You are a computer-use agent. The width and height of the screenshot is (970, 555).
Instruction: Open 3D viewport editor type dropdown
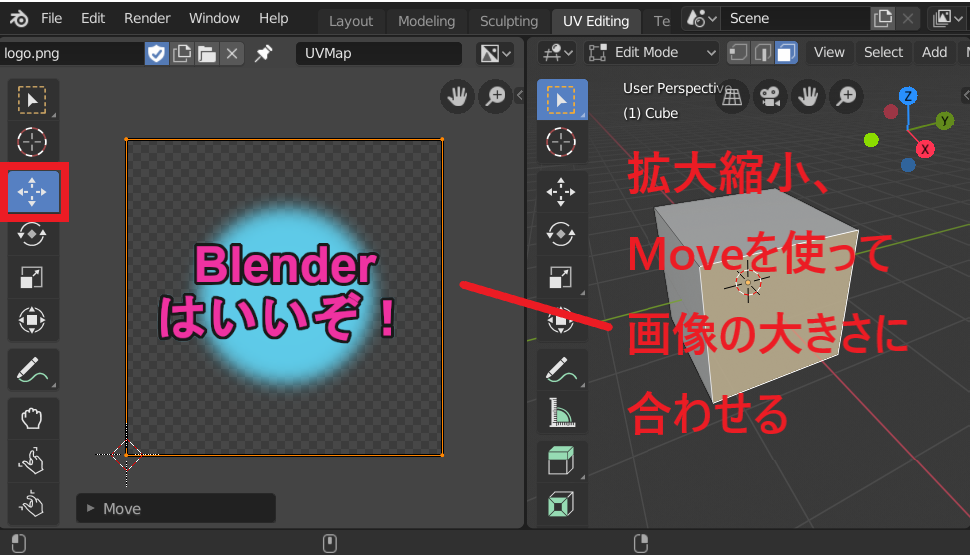coord(557,53)
